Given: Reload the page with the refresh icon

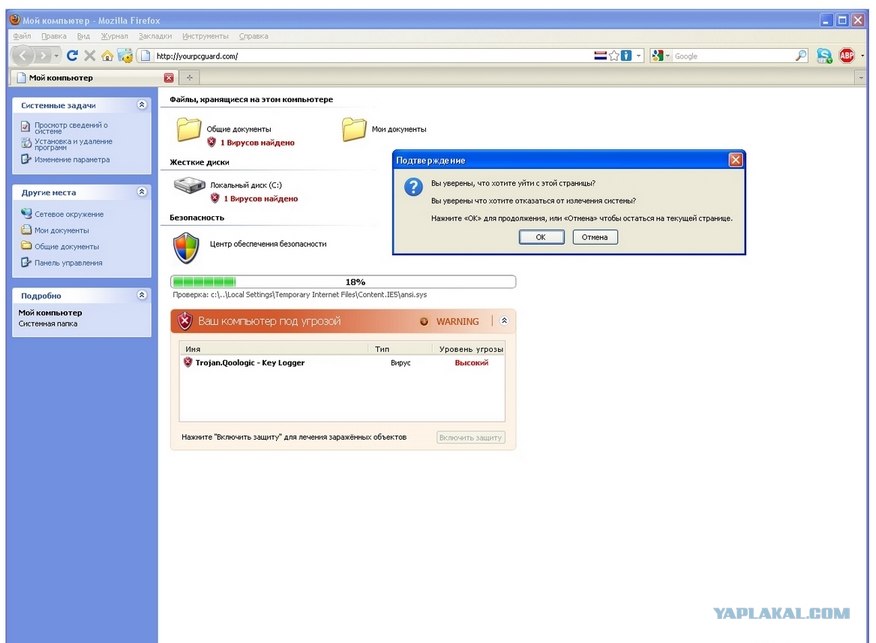Looking at the screenshot, I should pos(72,55).
